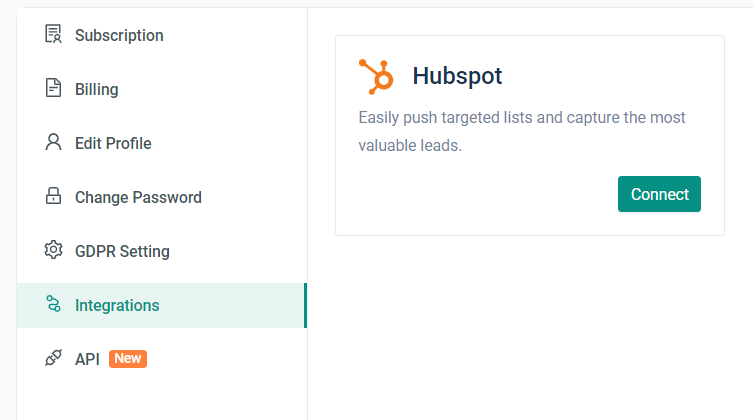This screenshot has width=754, height=420.
Task: Open the GDPR Setting page
Action: [122, 252]
